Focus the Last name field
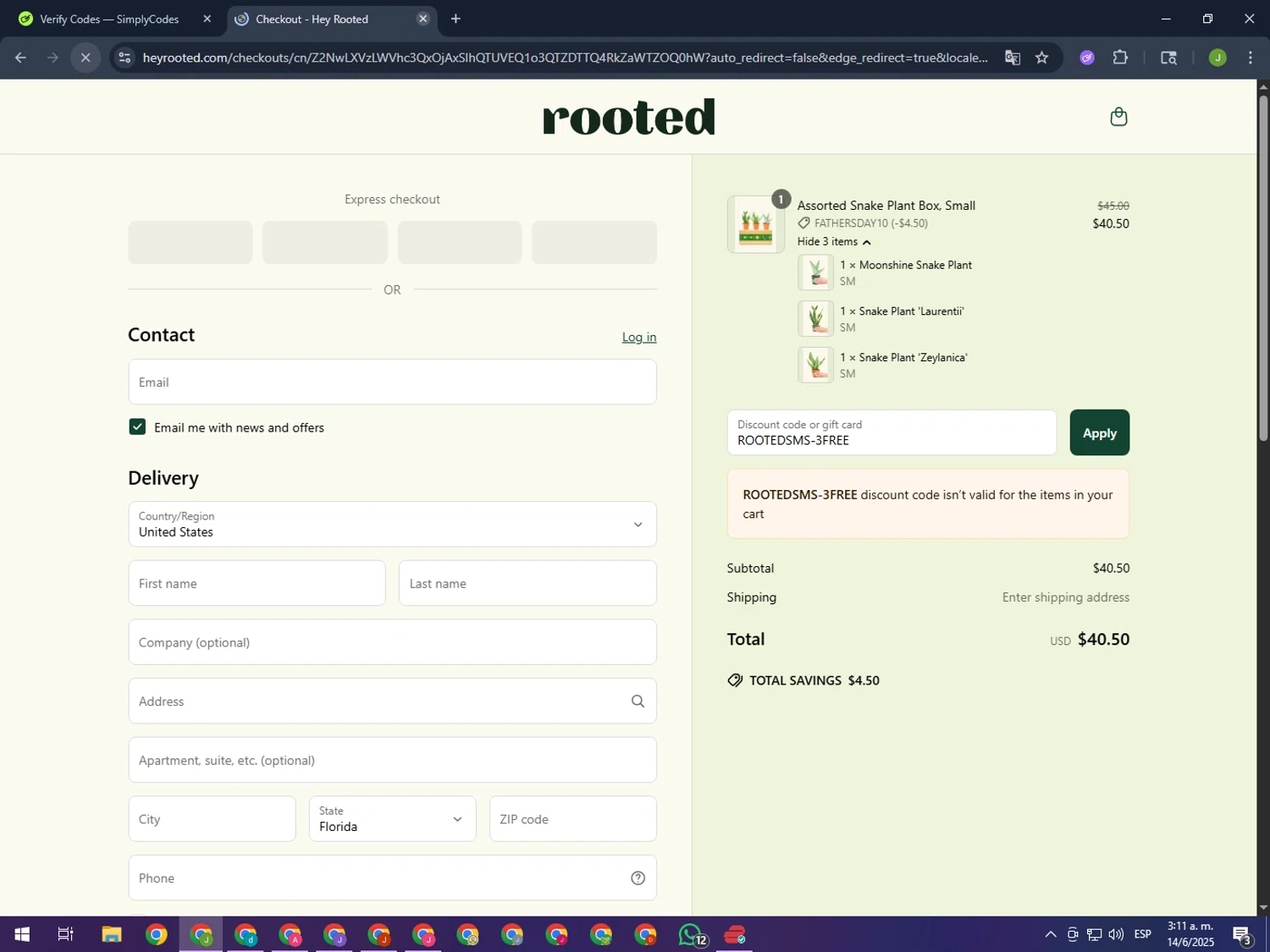Screen dimensions: 1270x952 click(527, 583)
